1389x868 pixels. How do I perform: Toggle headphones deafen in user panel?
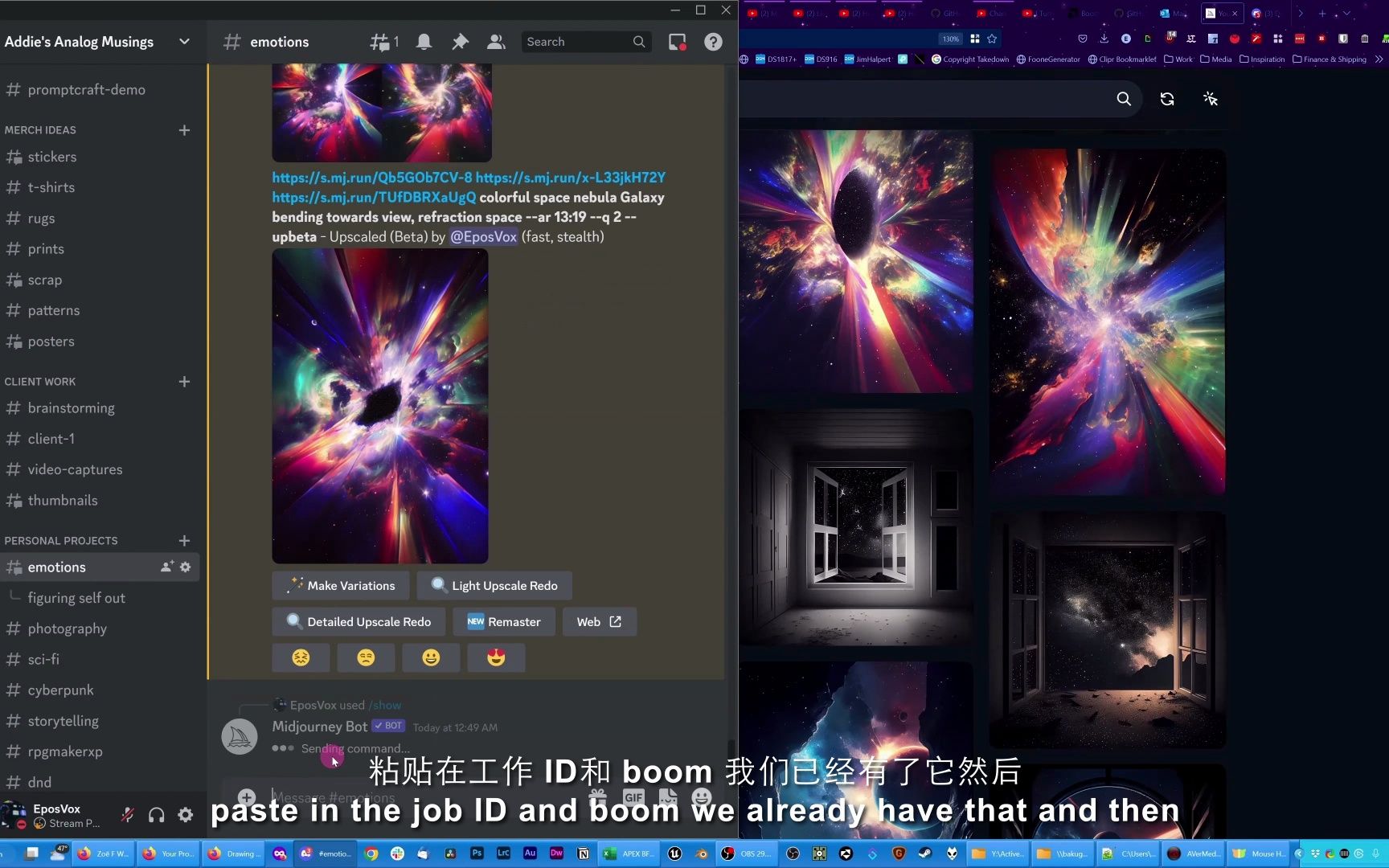[x=157, y=815]
